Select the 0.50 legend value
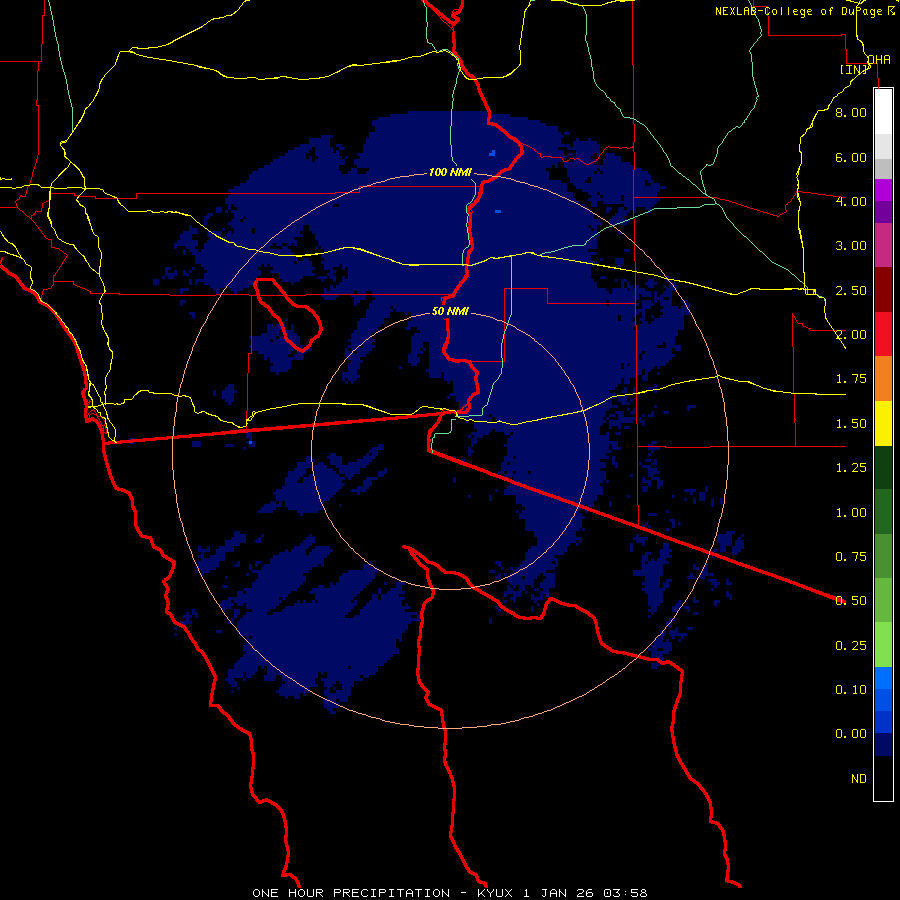 851,601
